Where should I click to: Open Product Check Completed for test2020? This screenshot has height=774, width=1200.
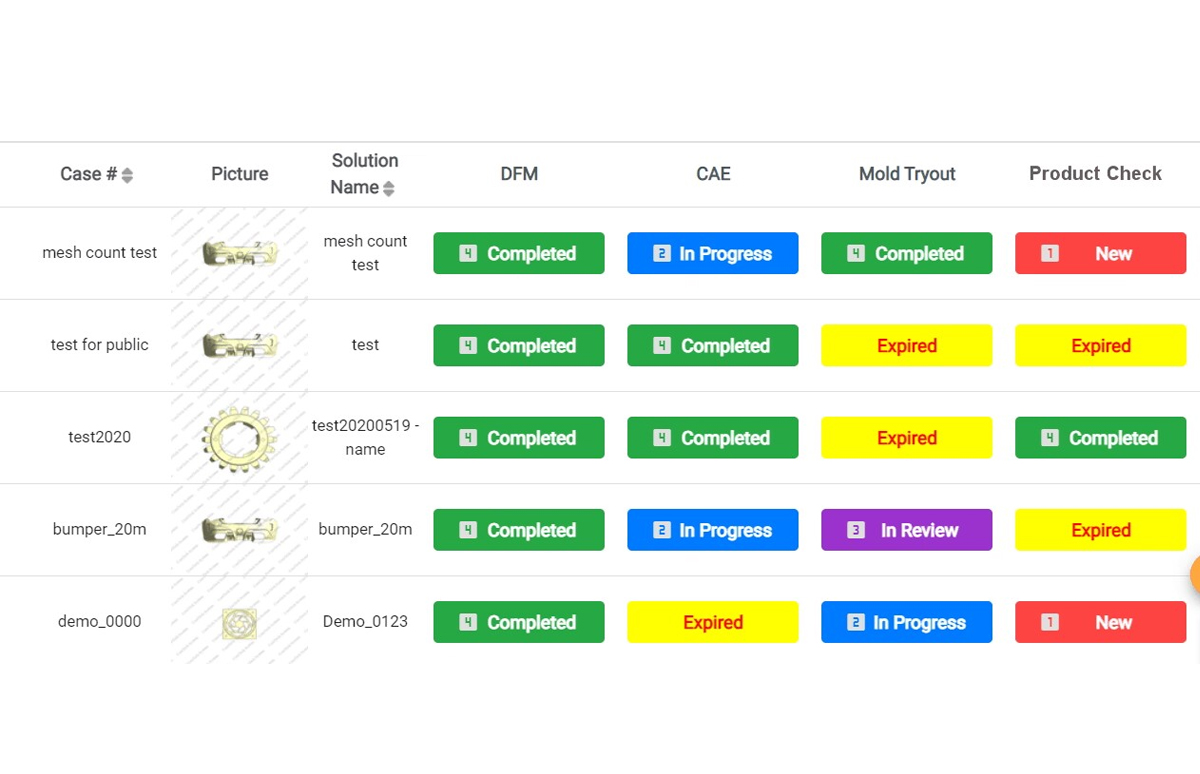coord(1101,437)
